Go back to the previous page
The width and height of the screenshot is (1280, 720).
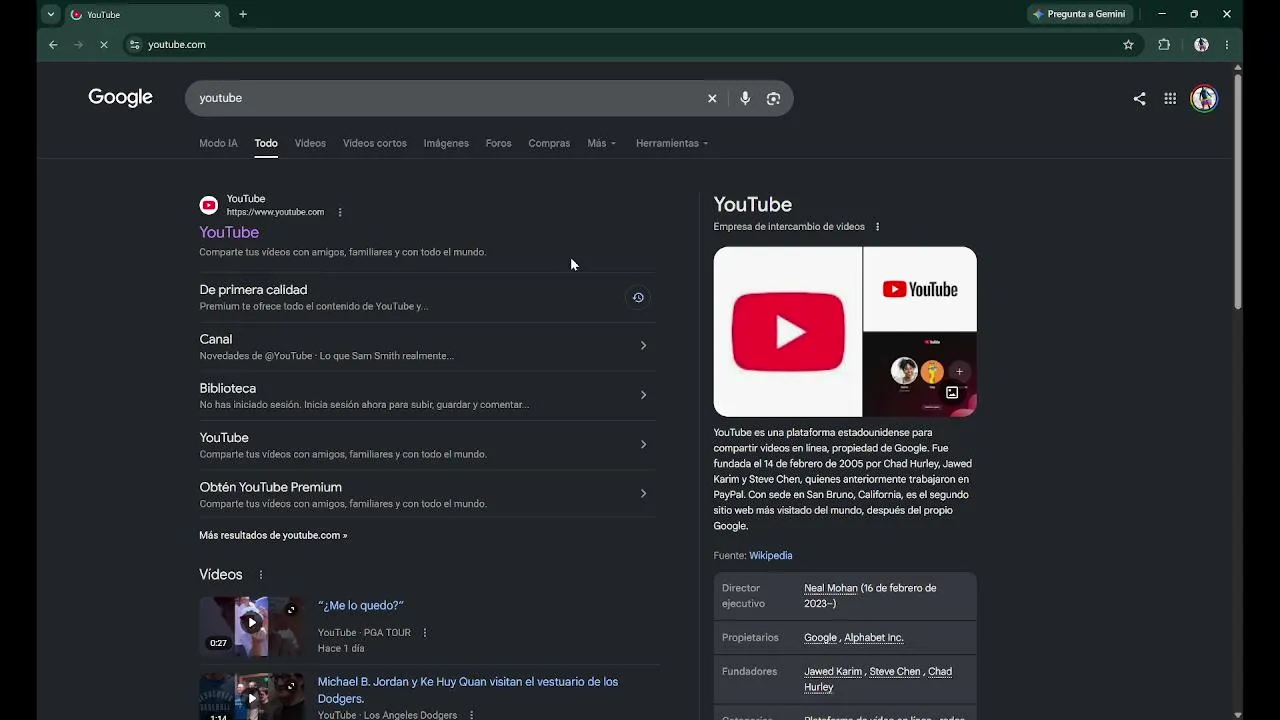tap(53, 45)
